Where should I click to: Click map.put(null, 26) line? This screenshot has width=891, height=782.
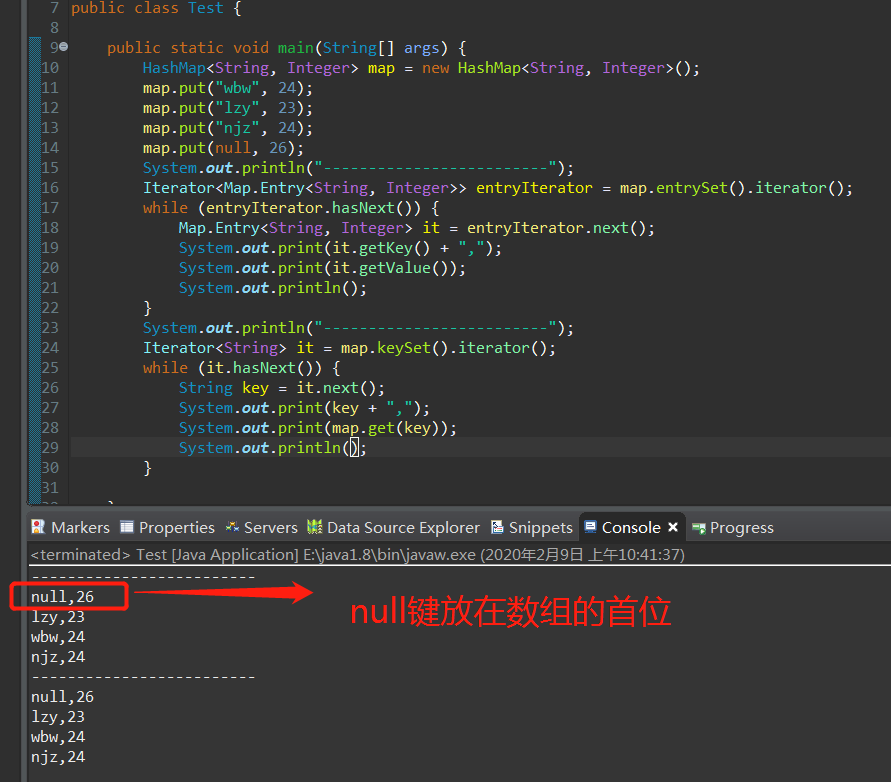(x=223, y=148)
